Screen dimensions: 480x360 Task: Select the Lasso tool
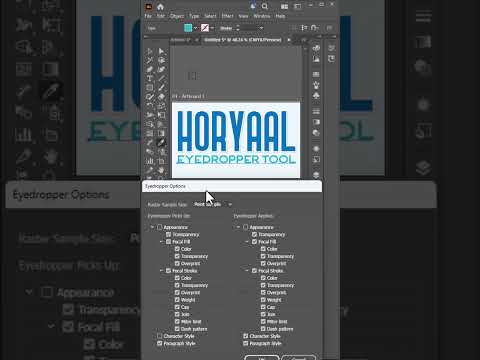click(161, 60)
